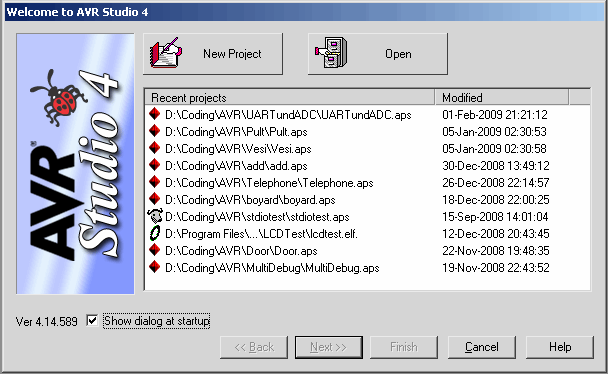Toggle the Show dialog at startup checkbox
This screenshot has height=374, width=608.
click(92, 320)
